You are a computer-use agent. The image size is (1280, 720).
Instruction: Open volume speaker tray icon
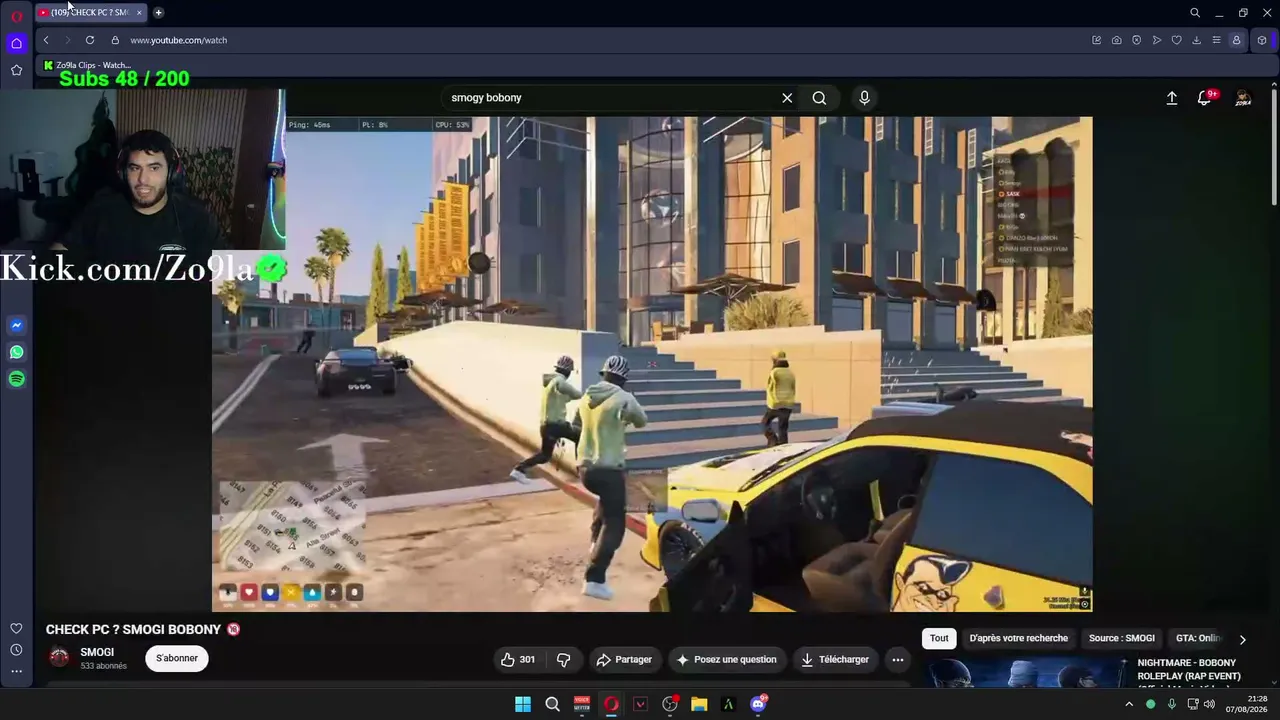pos(1211,704)
